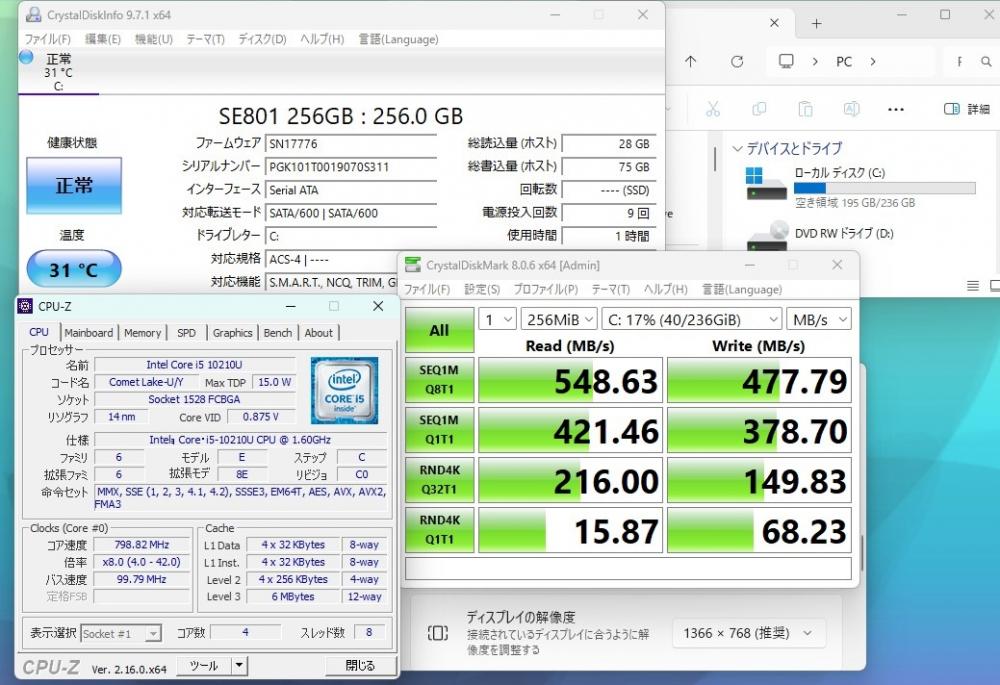Click the CPU-Z close (閉じる) button
This screenshot has width=1000, height=685.
pos(360,665)
